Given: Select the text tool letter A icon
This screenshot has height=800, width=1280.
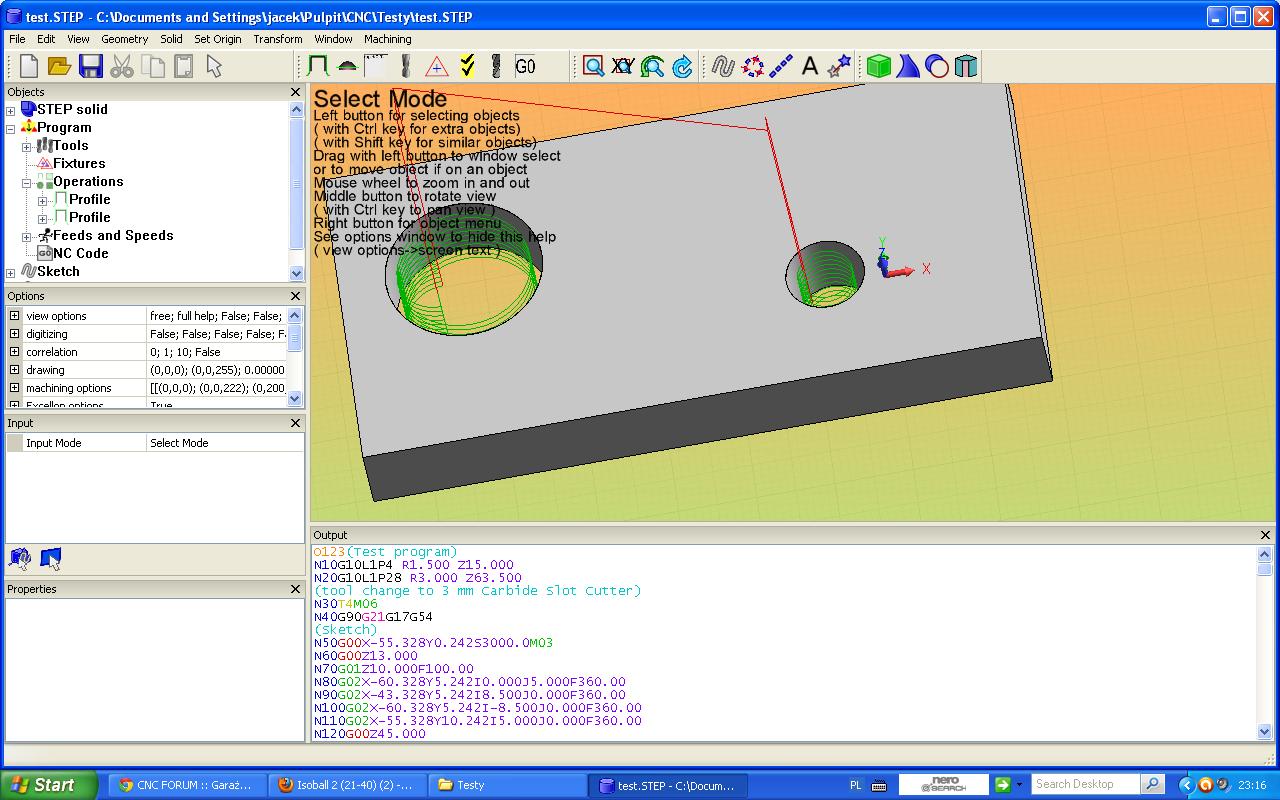Looking at the screenshot, I should [810, 66].
